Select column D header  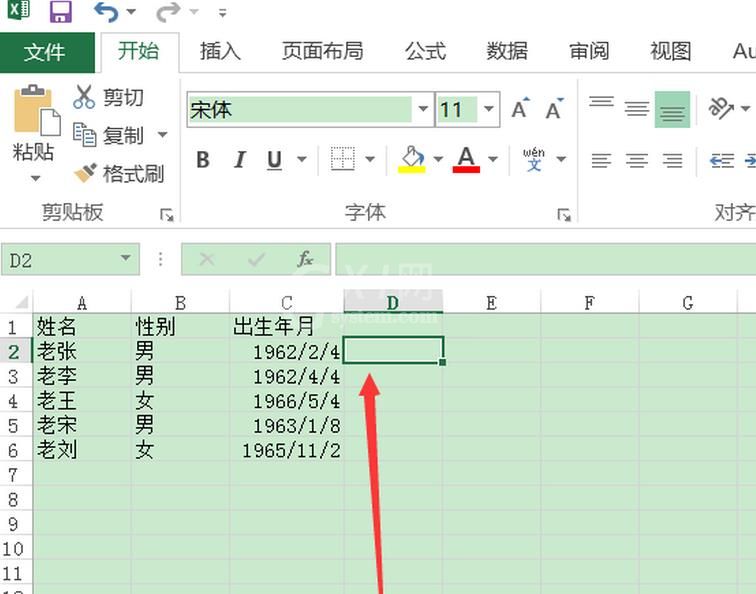(x=393, y=302)
